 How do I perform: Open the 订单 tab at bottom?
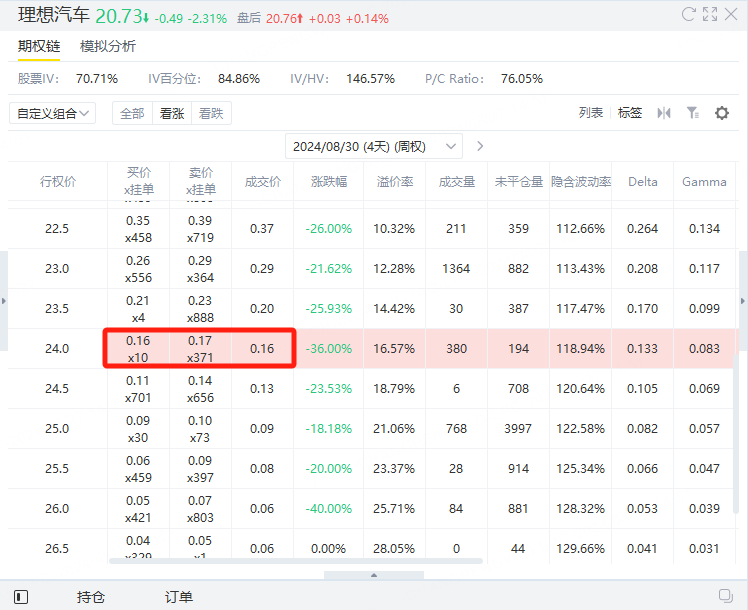179,597
